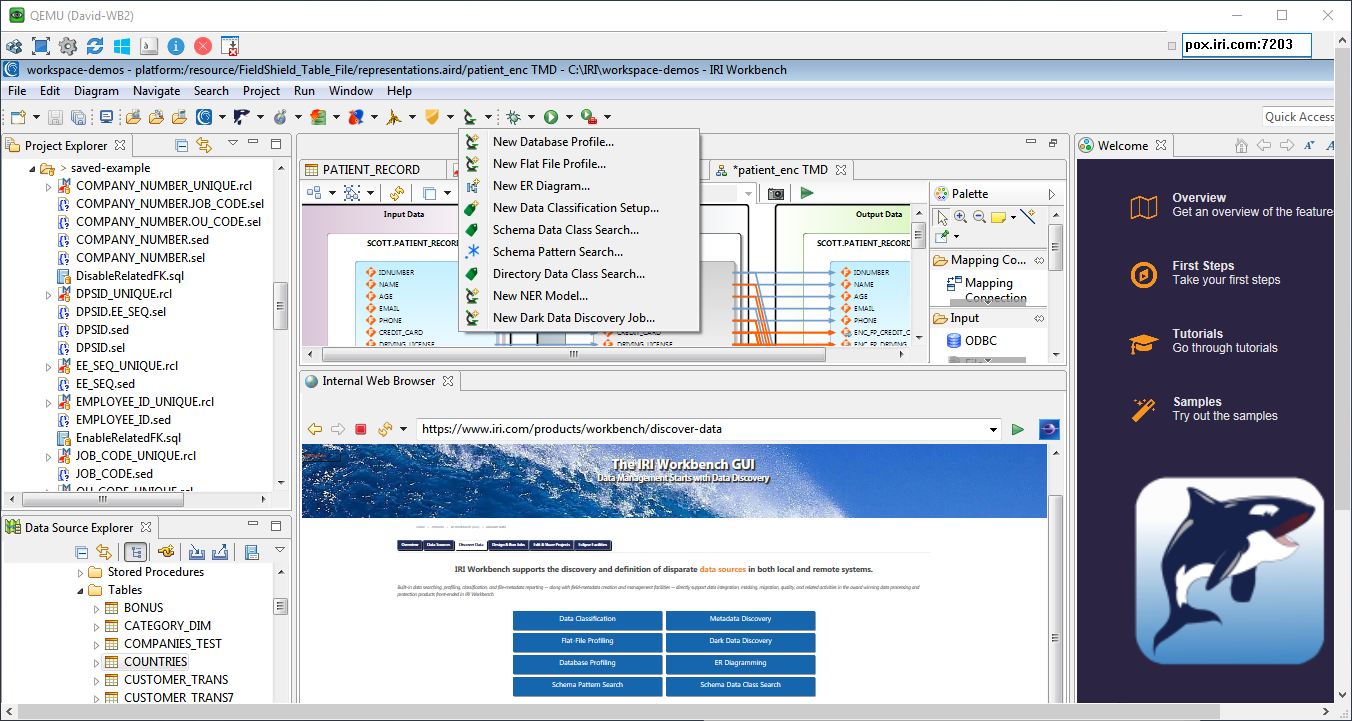The image size is (1352, 721).
Task: Click Link with Editor in Project Explorer
Action: click(204, 145)
